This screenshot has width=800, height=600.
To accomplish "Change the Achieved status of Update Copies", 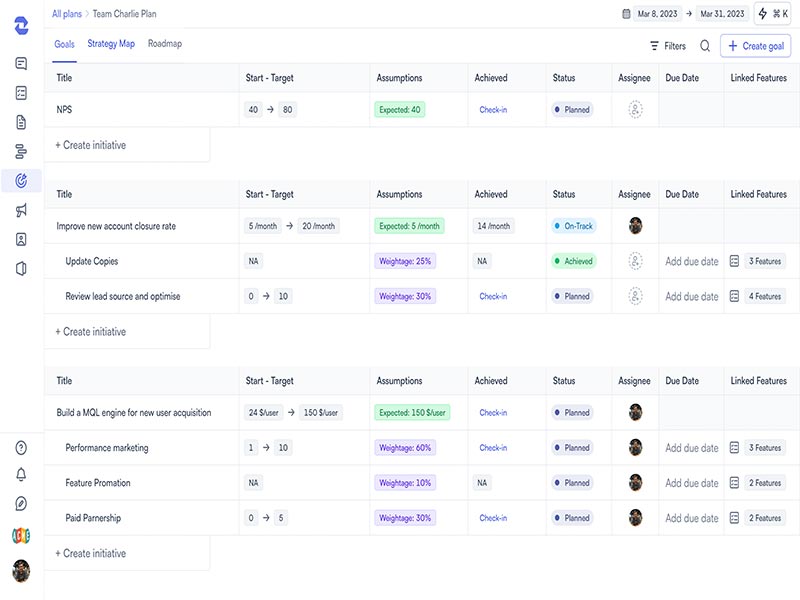I will point(574,261).
